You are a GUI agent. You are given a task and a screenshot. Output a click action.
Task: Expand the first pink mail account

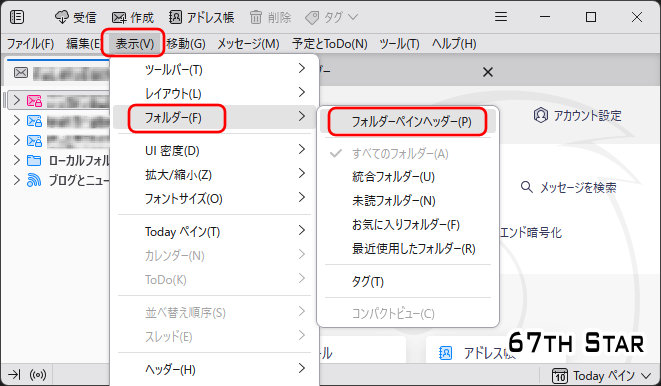point(16,100)
